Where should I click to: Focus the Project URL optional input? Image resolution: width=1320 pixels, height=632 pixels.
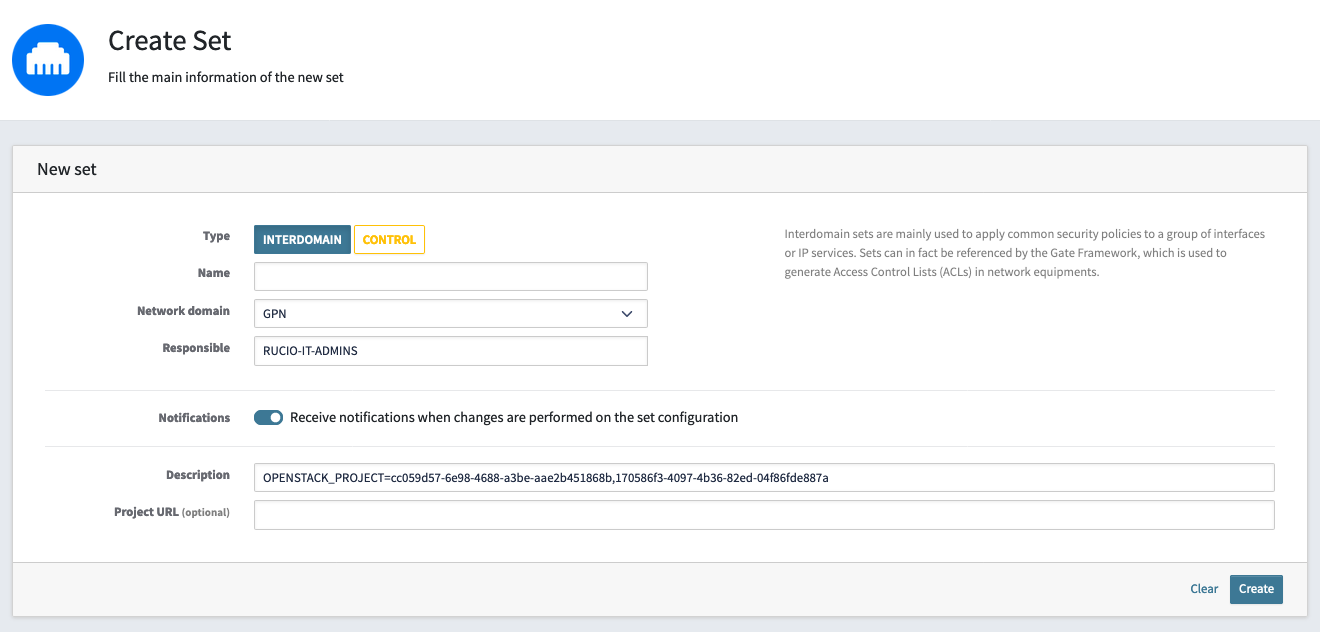763,515
